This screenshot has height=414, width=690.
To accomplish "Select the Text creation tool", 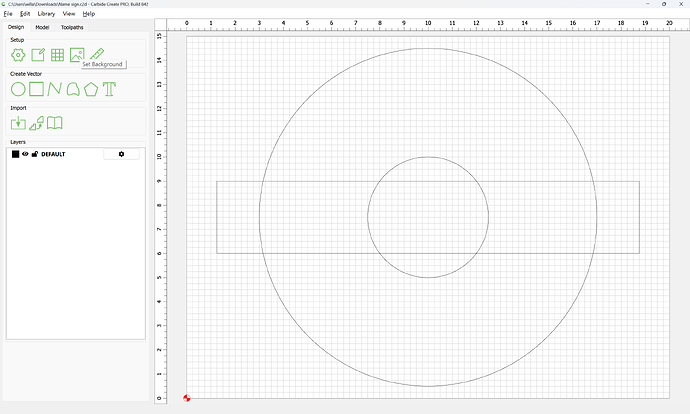I will point(110,89).
